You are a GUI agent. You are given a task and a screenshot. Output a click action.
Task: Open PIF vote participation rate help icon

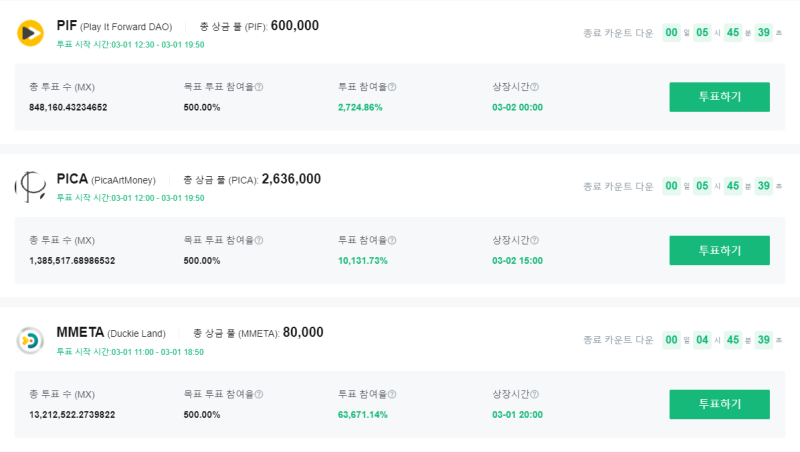(392, 87)
